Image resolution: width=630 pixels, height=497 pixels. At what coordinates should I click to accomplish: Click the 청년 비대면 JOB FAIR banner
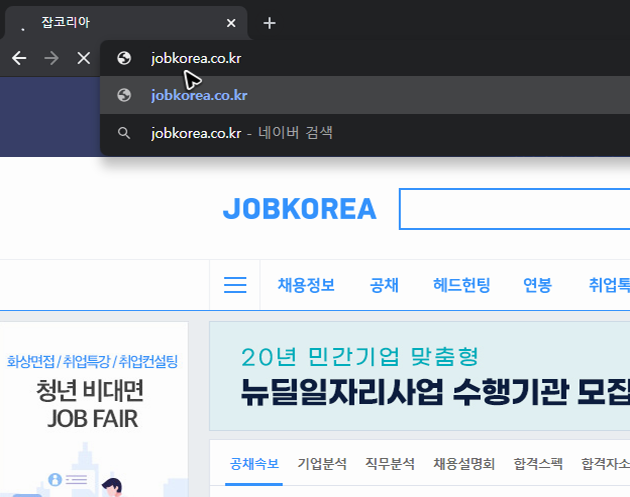click(x=94, y=409)
